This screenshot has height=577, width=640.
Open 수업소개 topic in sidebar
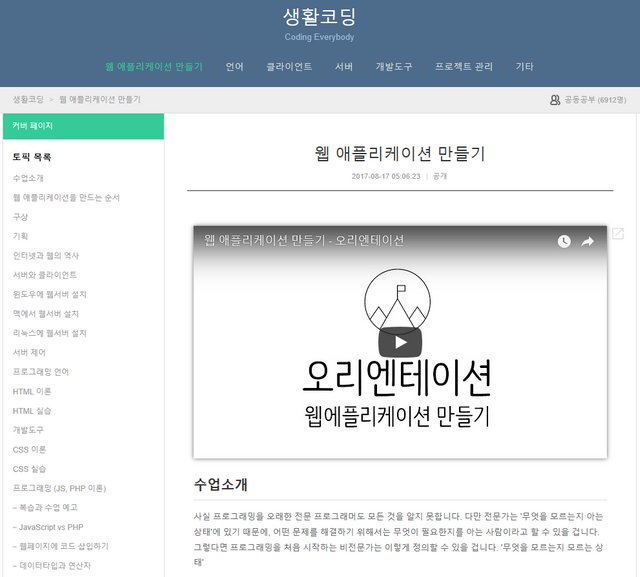[28, 178]
